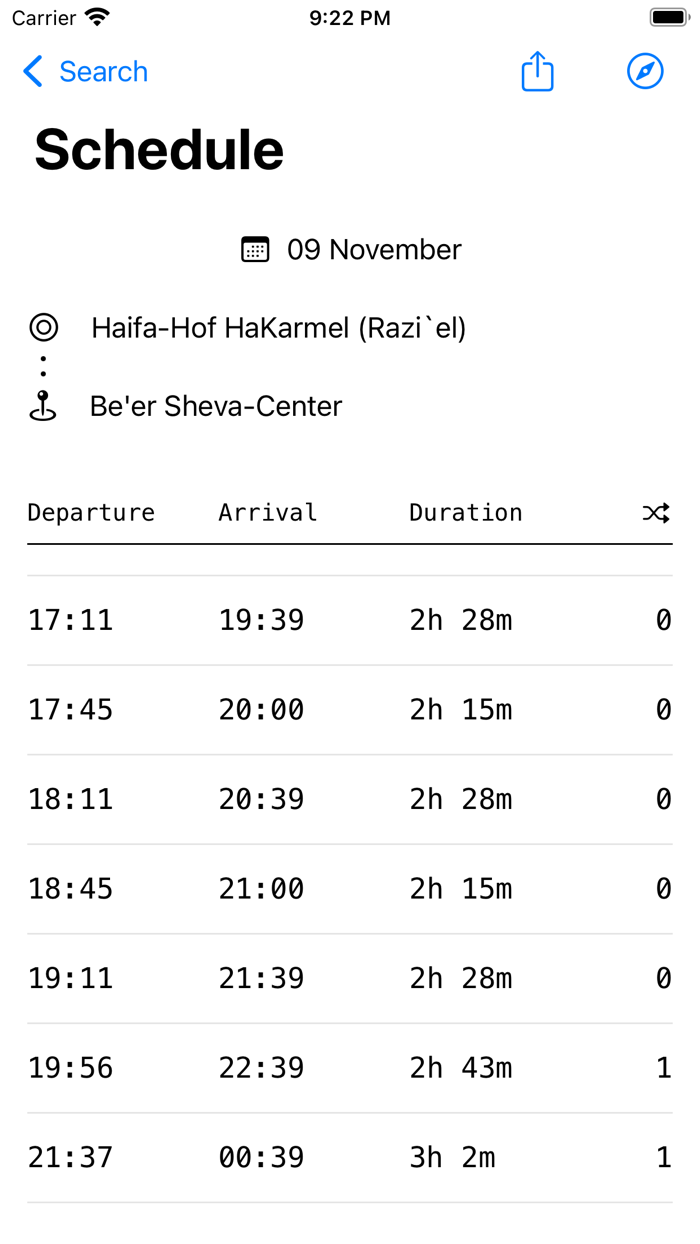Tap the Arrival column header
The image size is (700, 1244).
267,512
